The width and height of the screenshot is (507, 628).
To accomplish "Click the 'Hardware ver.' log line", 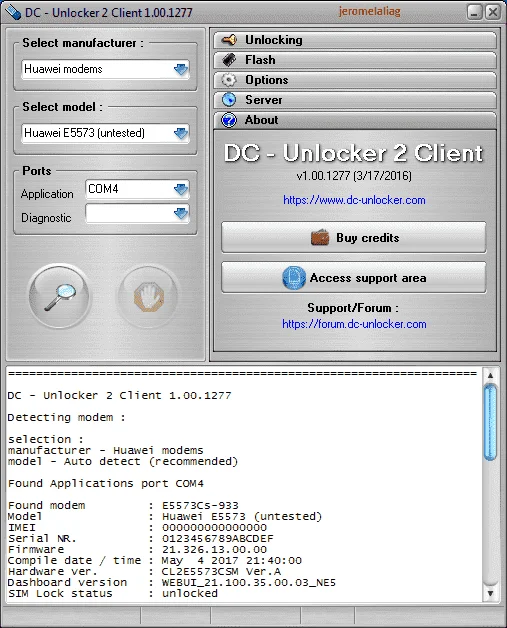I will (145, 572).
